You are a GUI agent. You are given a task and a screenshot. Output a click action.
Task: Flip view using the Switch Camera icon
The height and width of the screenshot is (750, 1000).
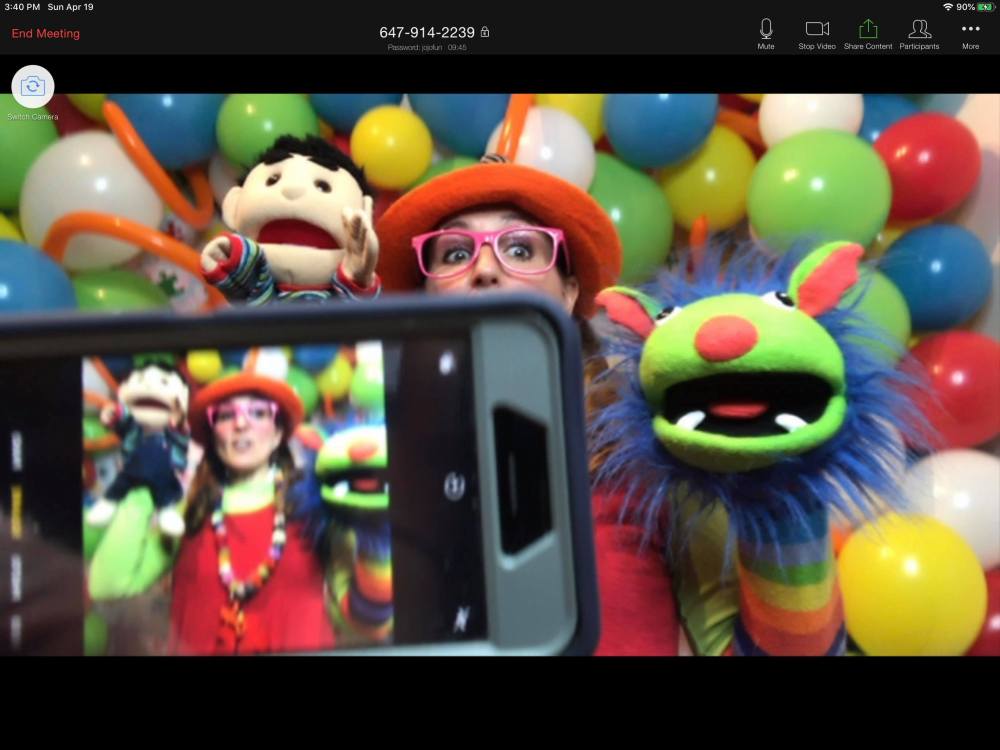[33, 86]
